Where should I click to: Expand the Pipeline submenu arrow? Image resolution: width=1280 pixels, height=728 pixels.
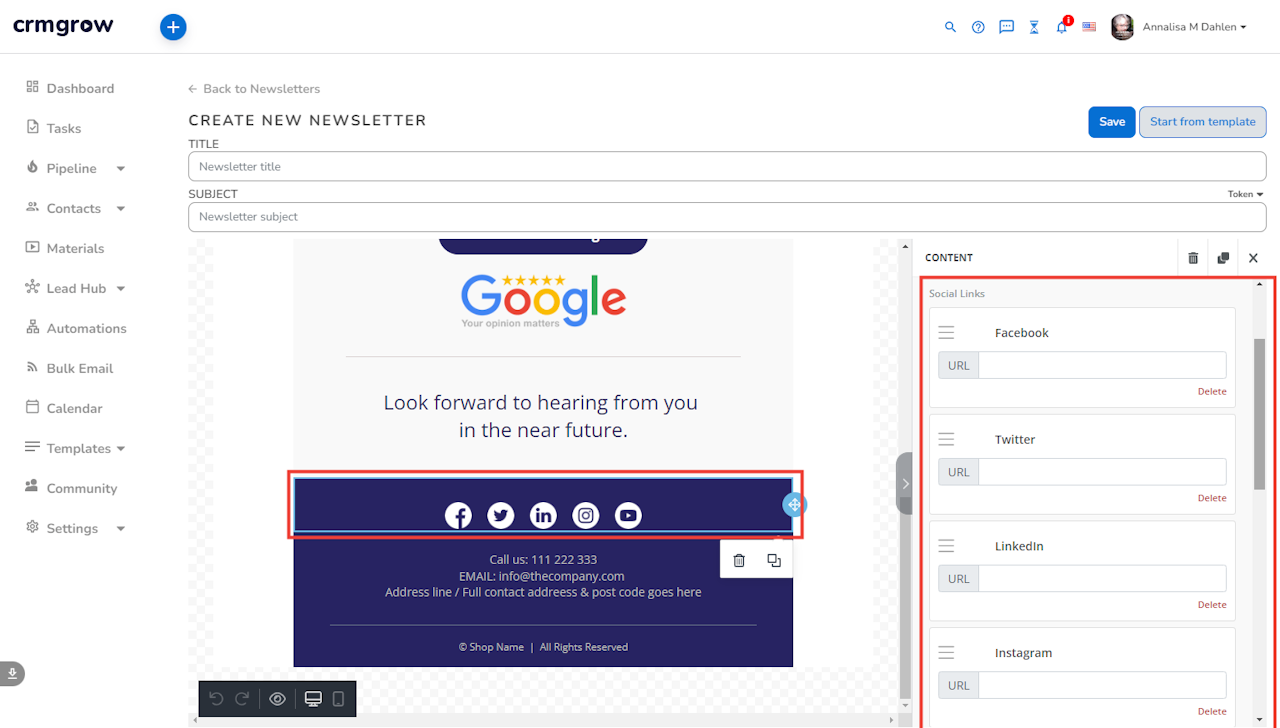(121, 169)
